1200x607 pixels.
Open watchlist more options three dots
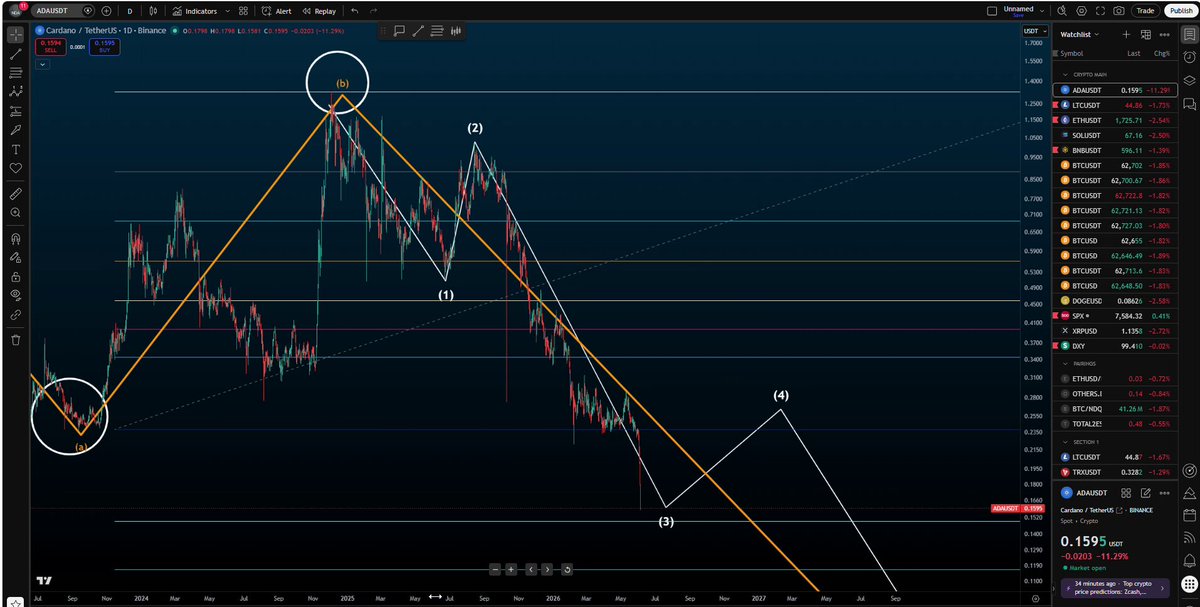tap(1164, 34)
